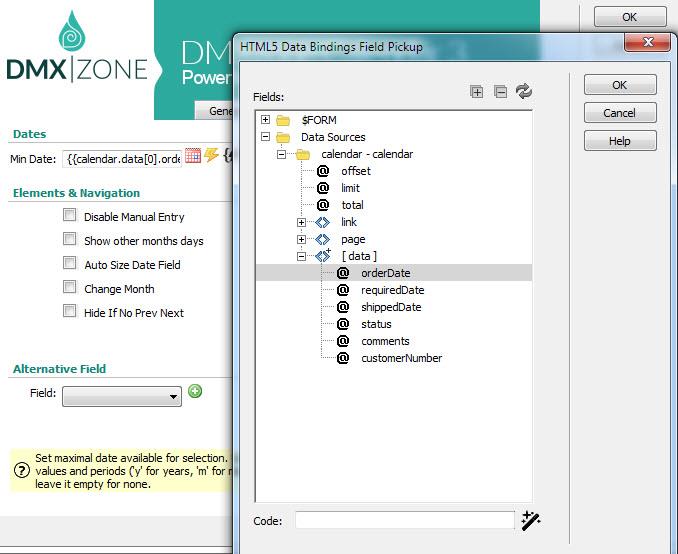Select the customerNumber field
This screenshot has height=554, width=678.
tap(401, 358)
